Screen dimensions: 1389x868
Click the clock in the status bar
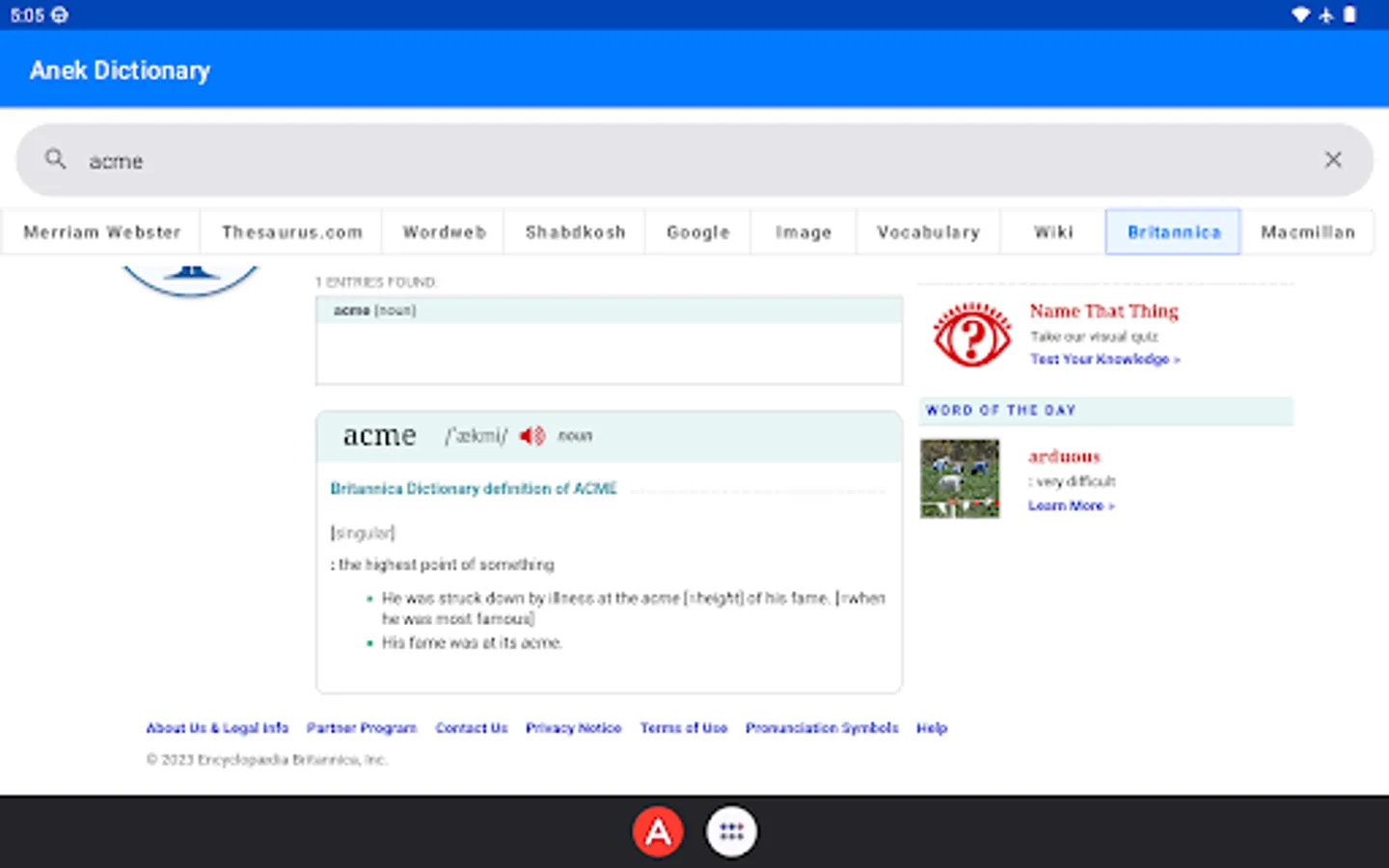point(27,14)
